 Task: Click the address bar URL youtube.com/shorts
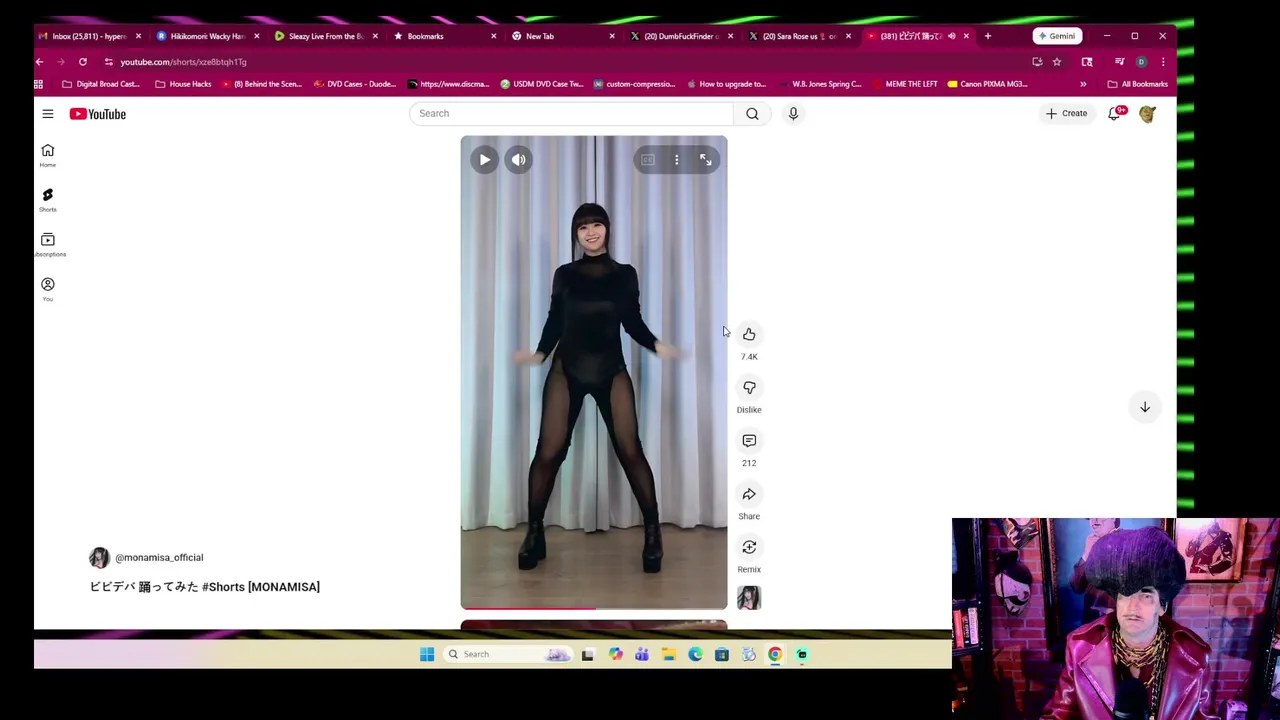pos(183,62)
